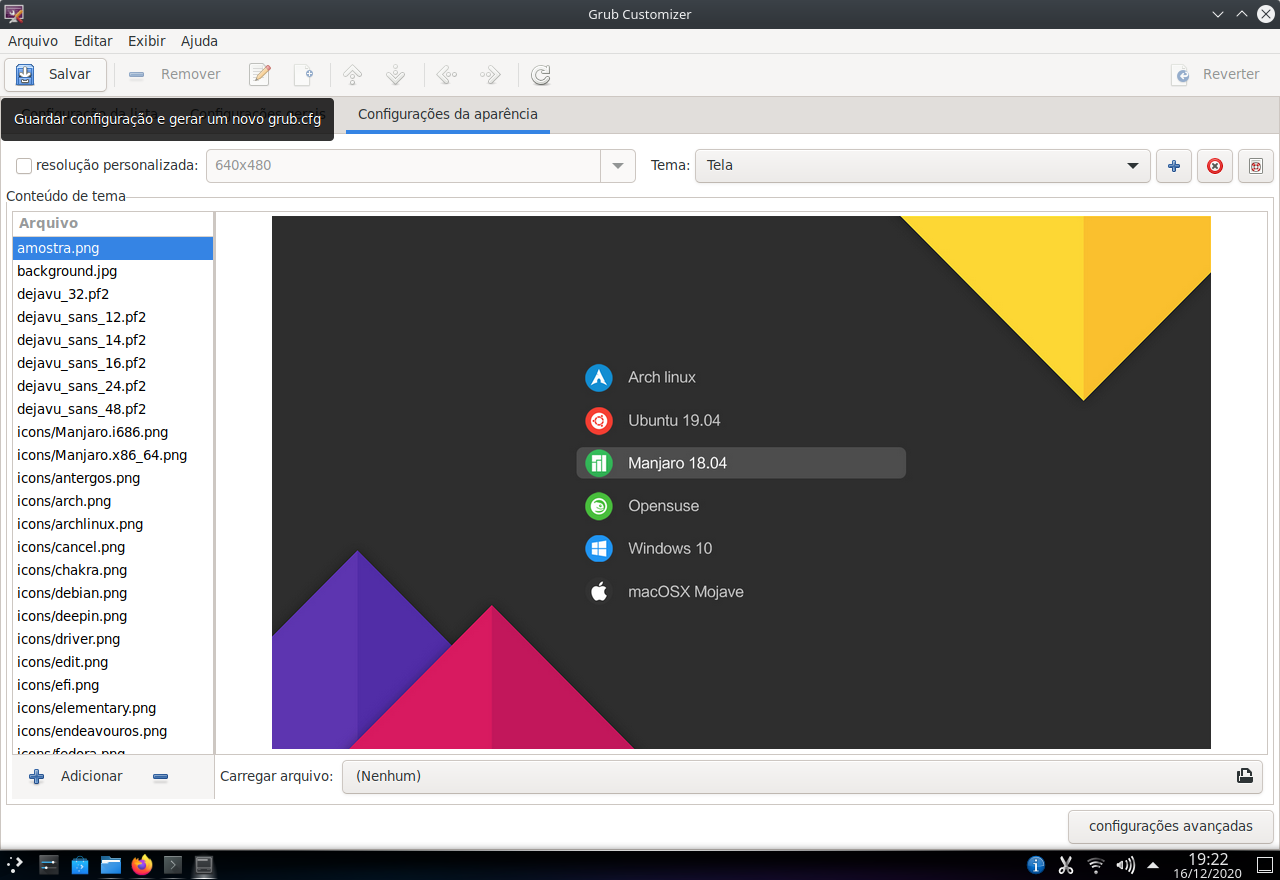
Task: Move the selected entry down
Action: 395,74
